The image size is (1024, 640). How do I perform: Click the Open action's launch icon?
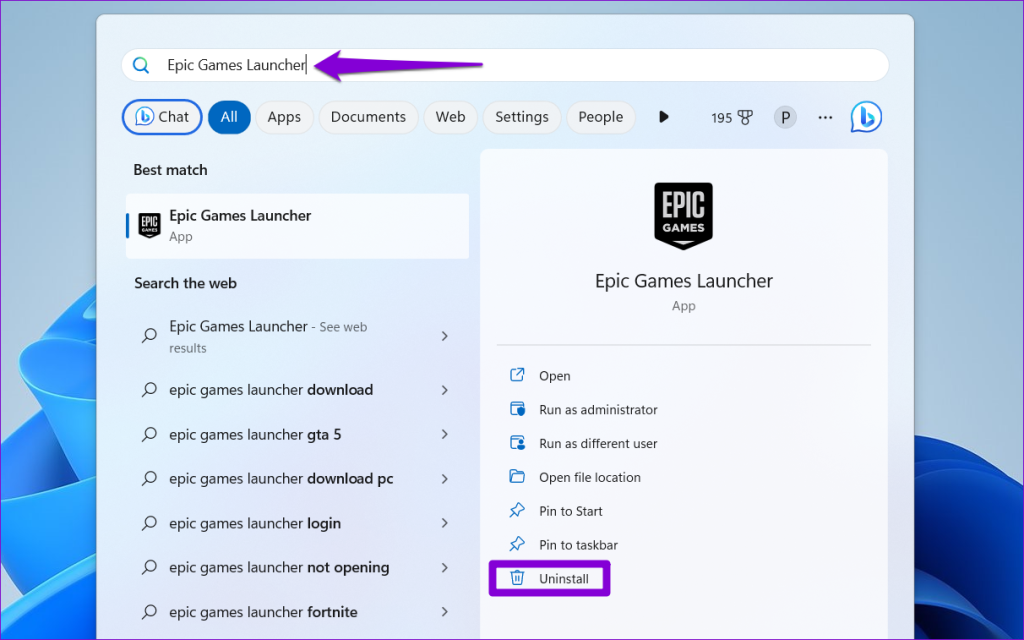coord(517,375)
